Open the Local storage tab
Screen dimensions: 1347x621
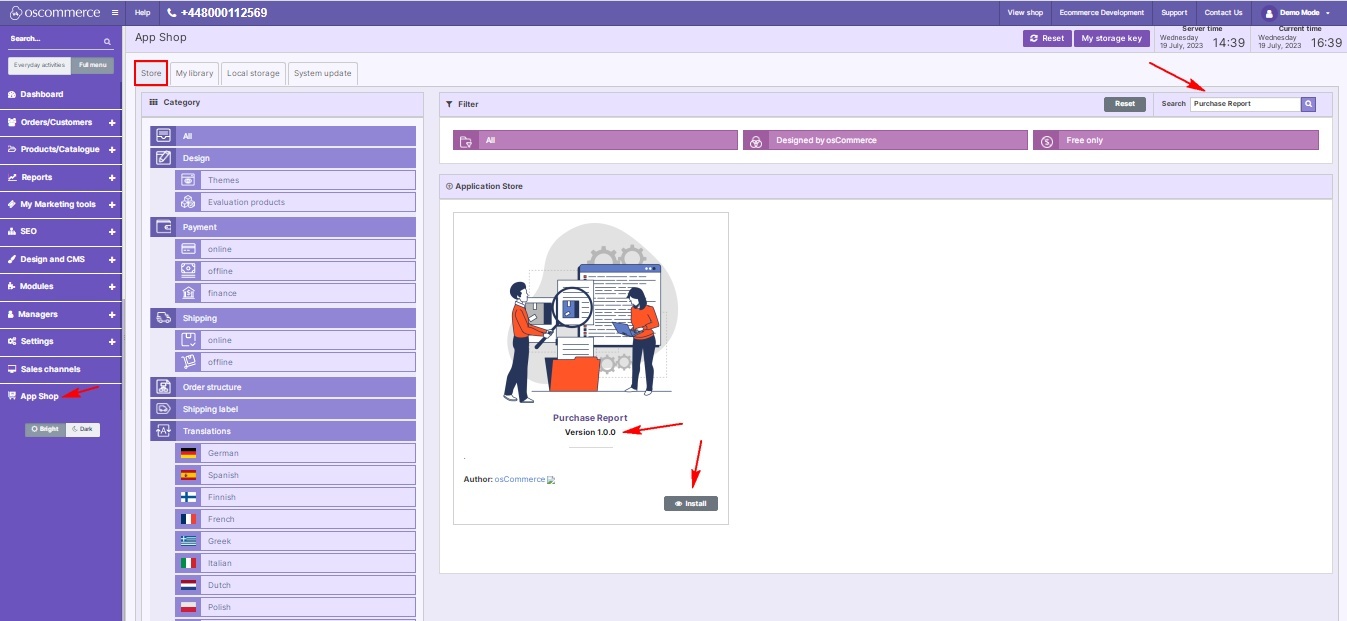(253, 73)
